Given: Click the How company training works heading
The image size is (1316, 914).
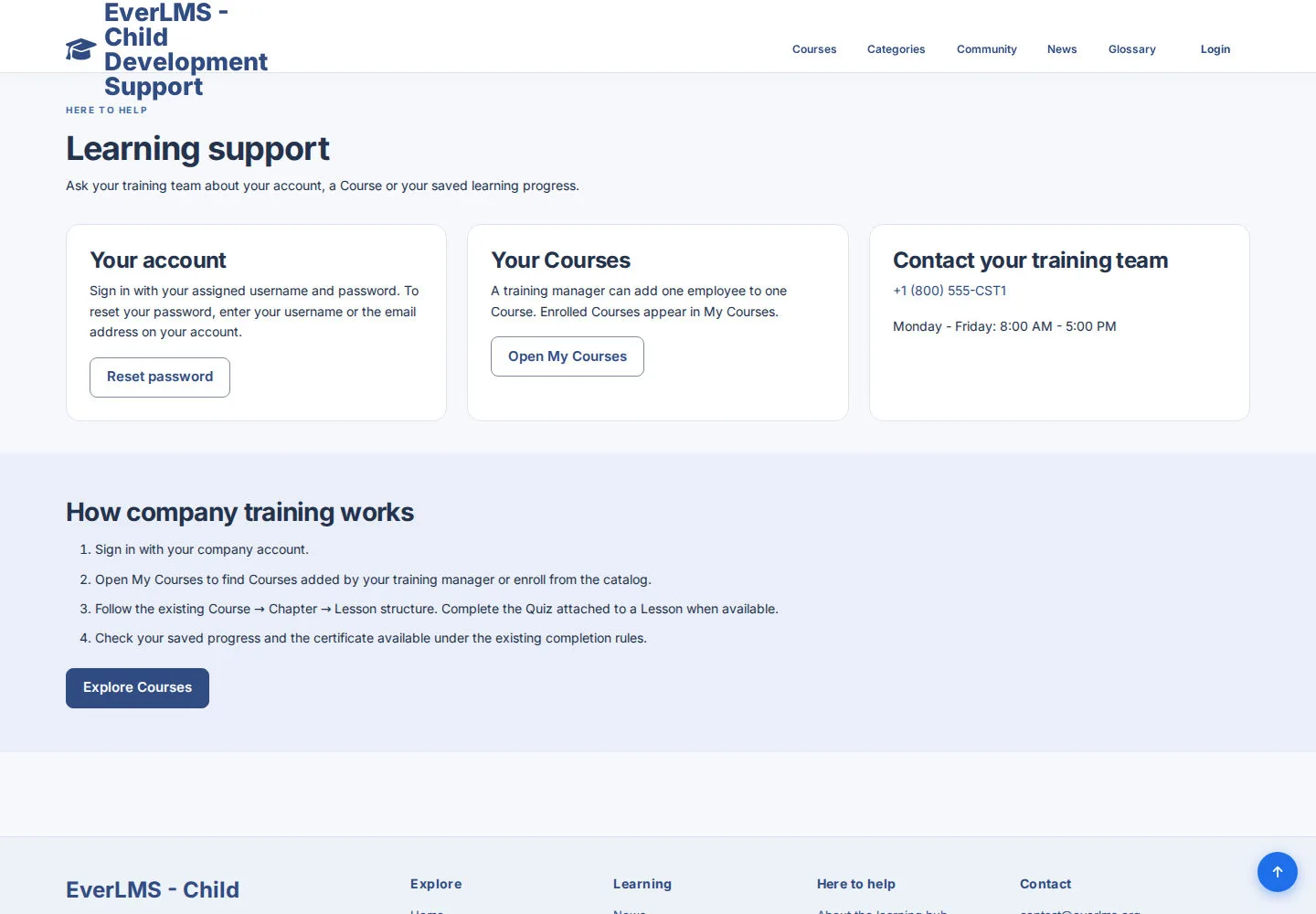Looking at the screenshot, I should pyautogui.click(x=239, y=513).
